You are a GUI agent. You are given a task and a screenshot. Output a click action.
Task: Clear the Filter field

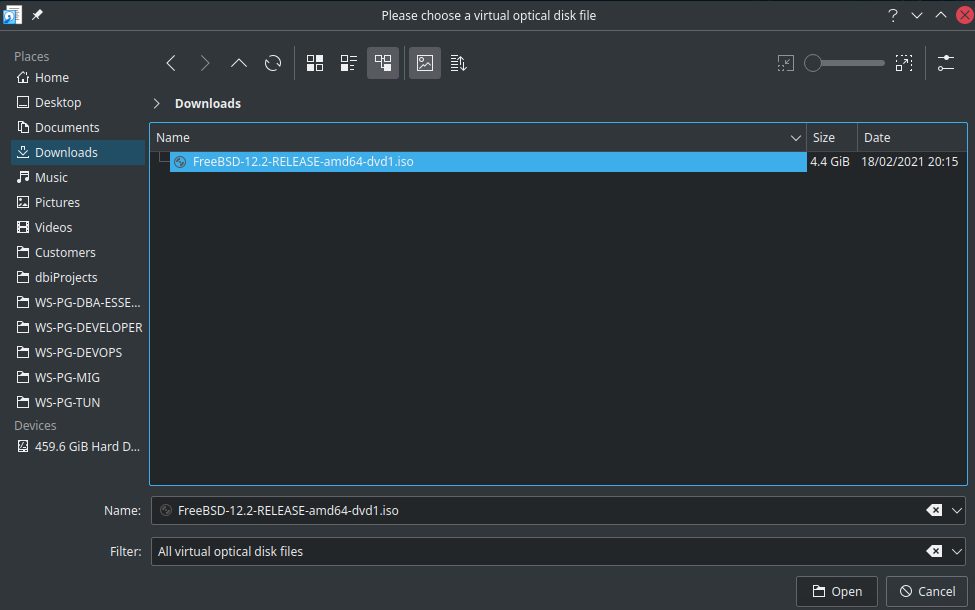pyautogui.click(x=934, y=552)
